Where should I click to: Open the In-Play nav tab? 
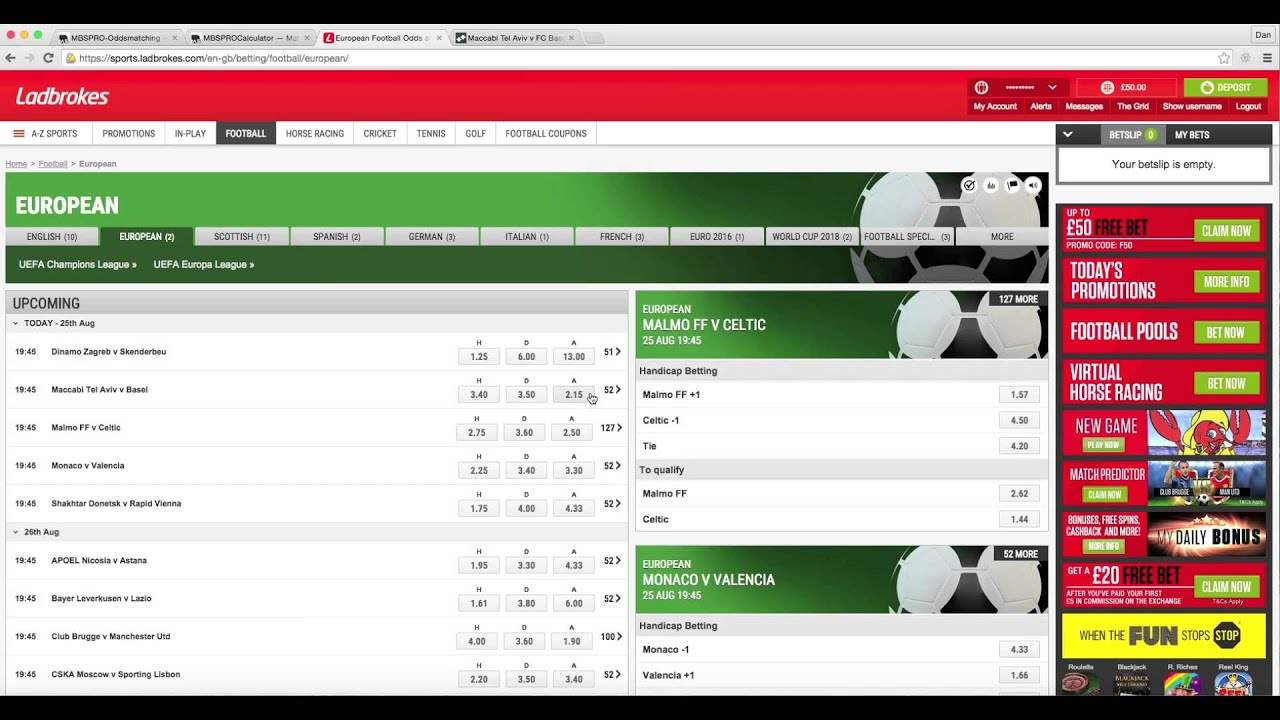coord(190,133)
